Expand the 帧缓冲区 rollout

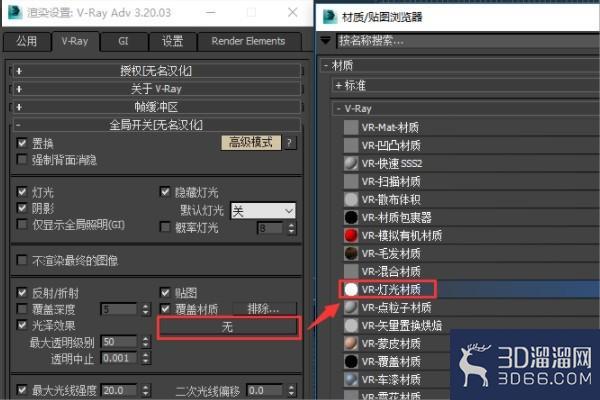(x=157, y=107)
